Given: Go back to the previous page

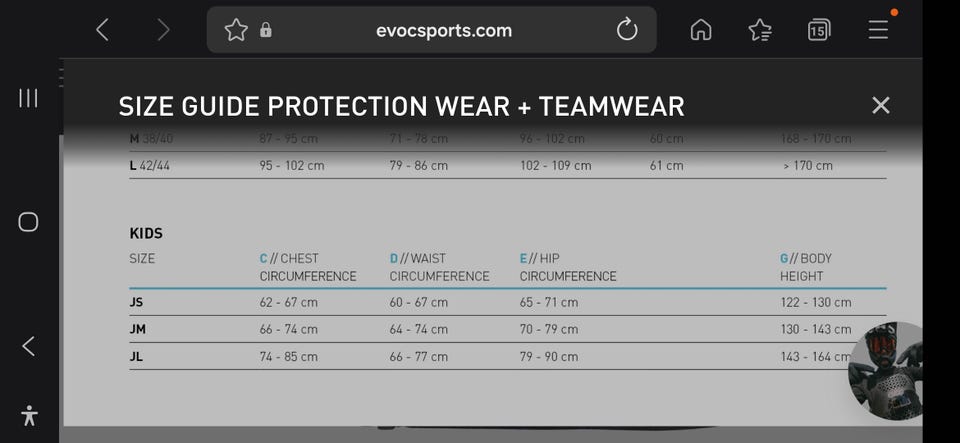Looking at the screenshot, I should (102, 30).
